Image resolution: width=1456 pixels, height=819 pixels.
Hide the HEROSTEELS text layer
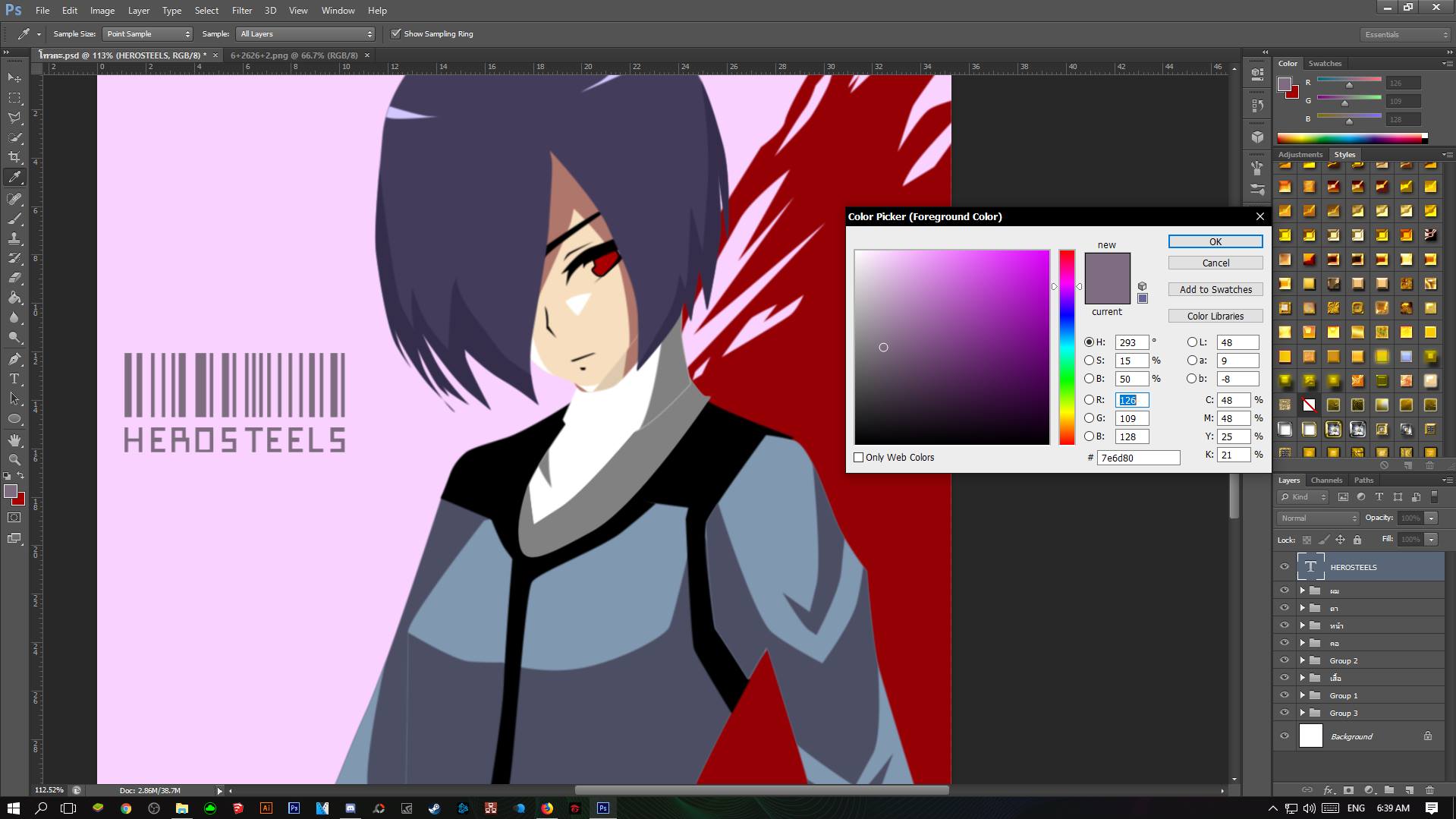(1285, 567)
